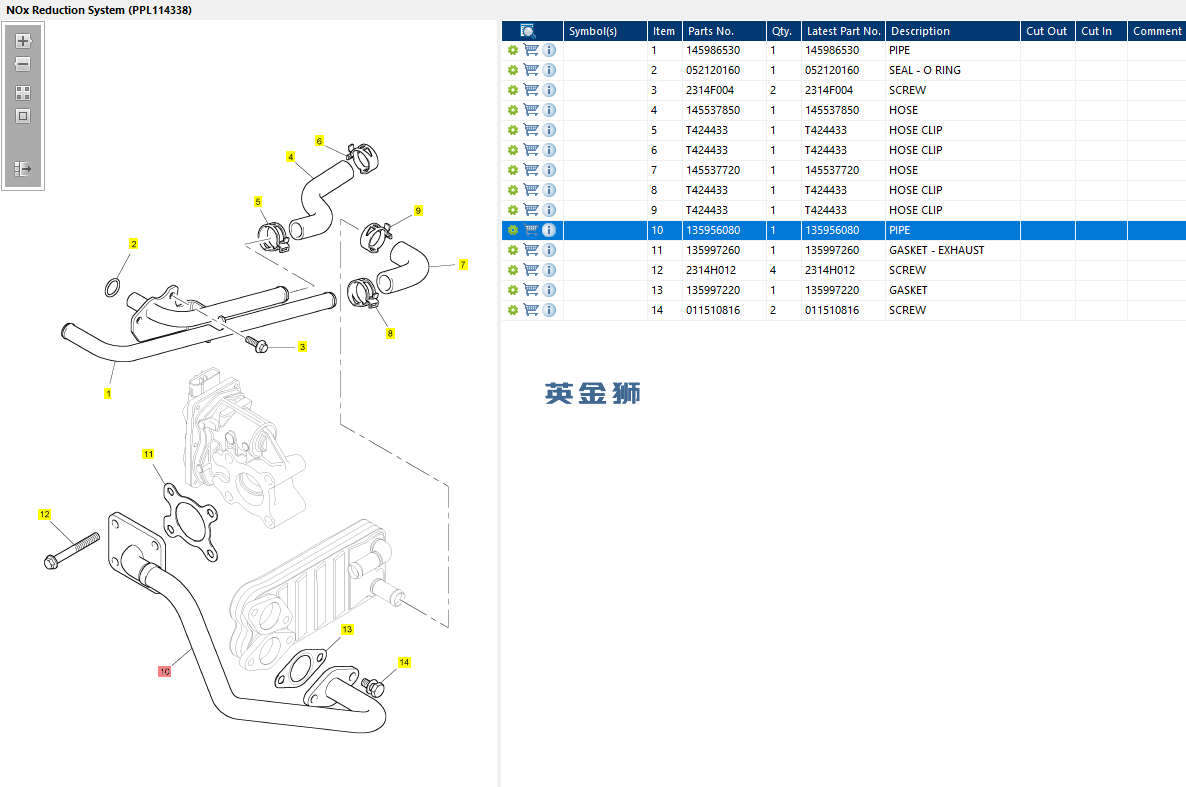Viewport: 1186px width, 787px height.
Task: Sort by Parts No. column header
Action: pyautogui.click(x=725, y=31)
